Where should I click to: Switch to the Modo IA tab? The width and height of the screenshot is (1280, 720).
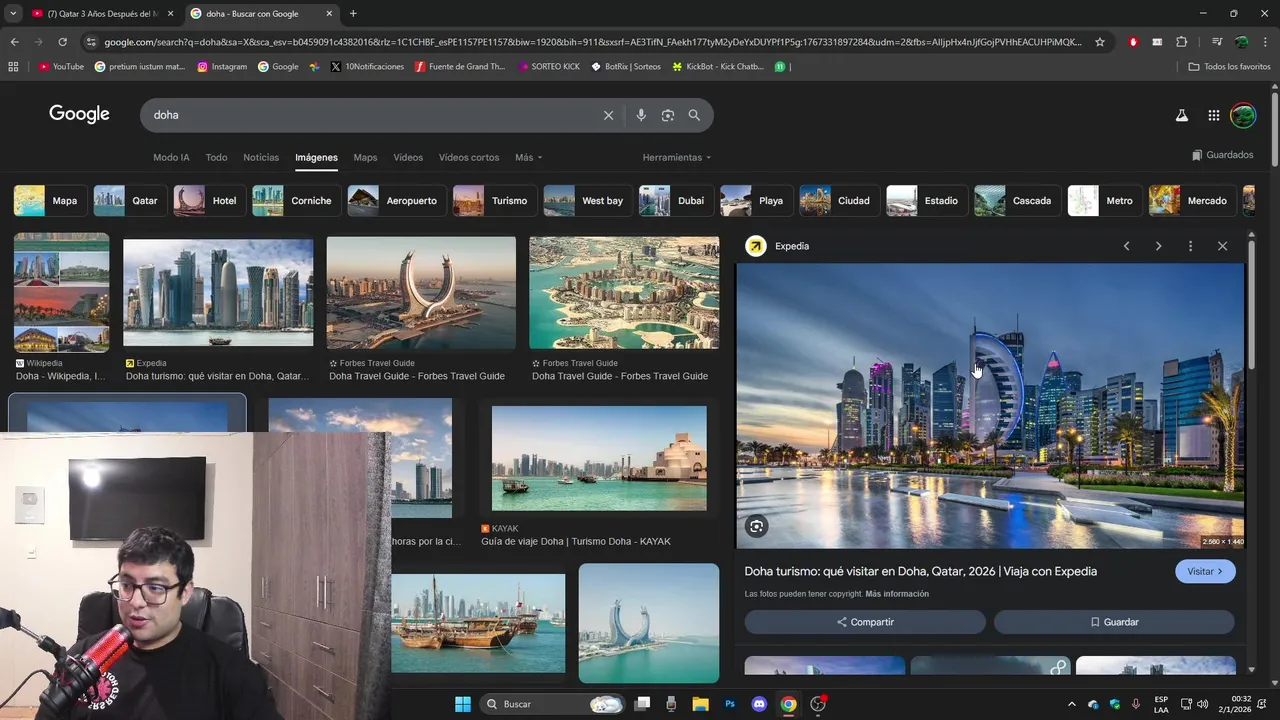171,157
